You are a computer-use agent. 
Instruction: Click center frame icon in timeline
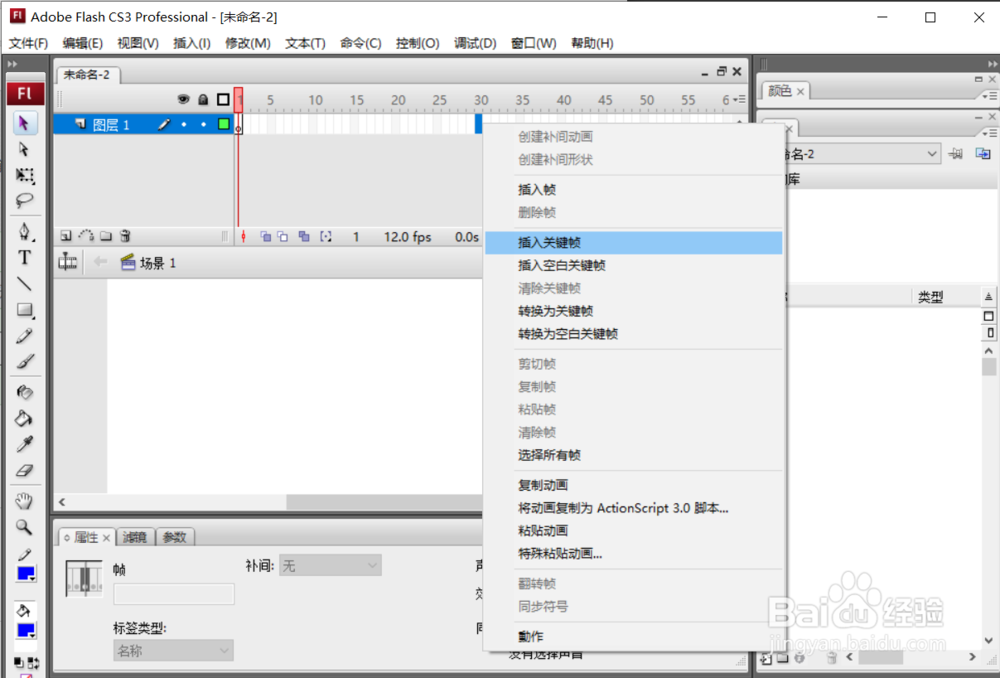pyautogui.click(x=243, y=237)
